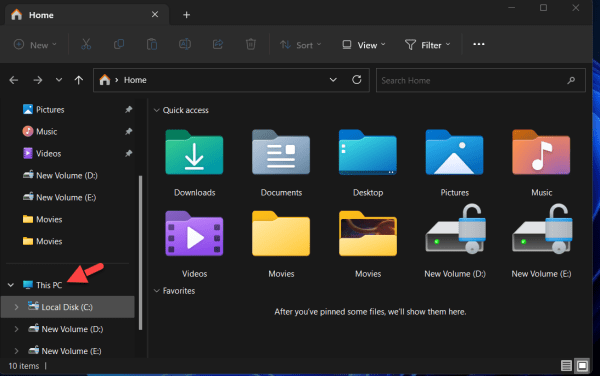
Task: Open the See more three-dots menu
Action: click(x=479, y=44)
